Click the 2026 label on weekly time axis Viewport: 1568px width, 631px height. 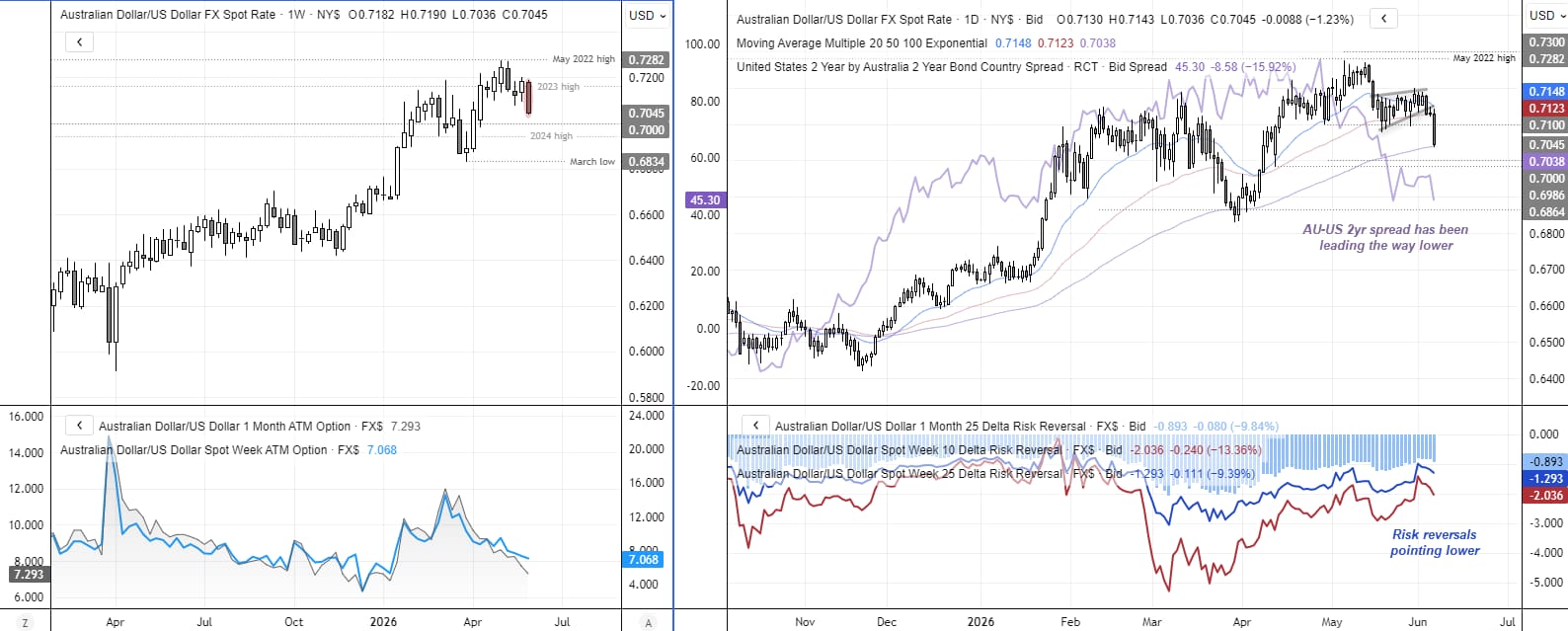(383, 622)
